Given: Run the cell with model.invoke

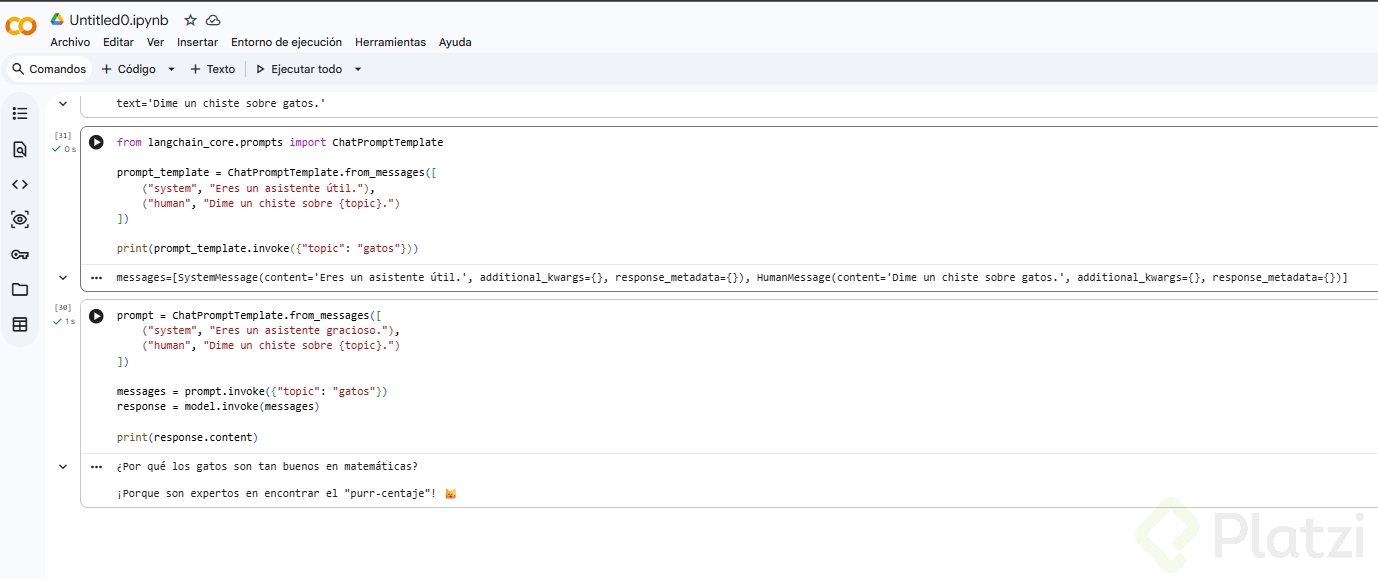Looking at the screenshot, I should pyautogui.click(x=96, y=316).
